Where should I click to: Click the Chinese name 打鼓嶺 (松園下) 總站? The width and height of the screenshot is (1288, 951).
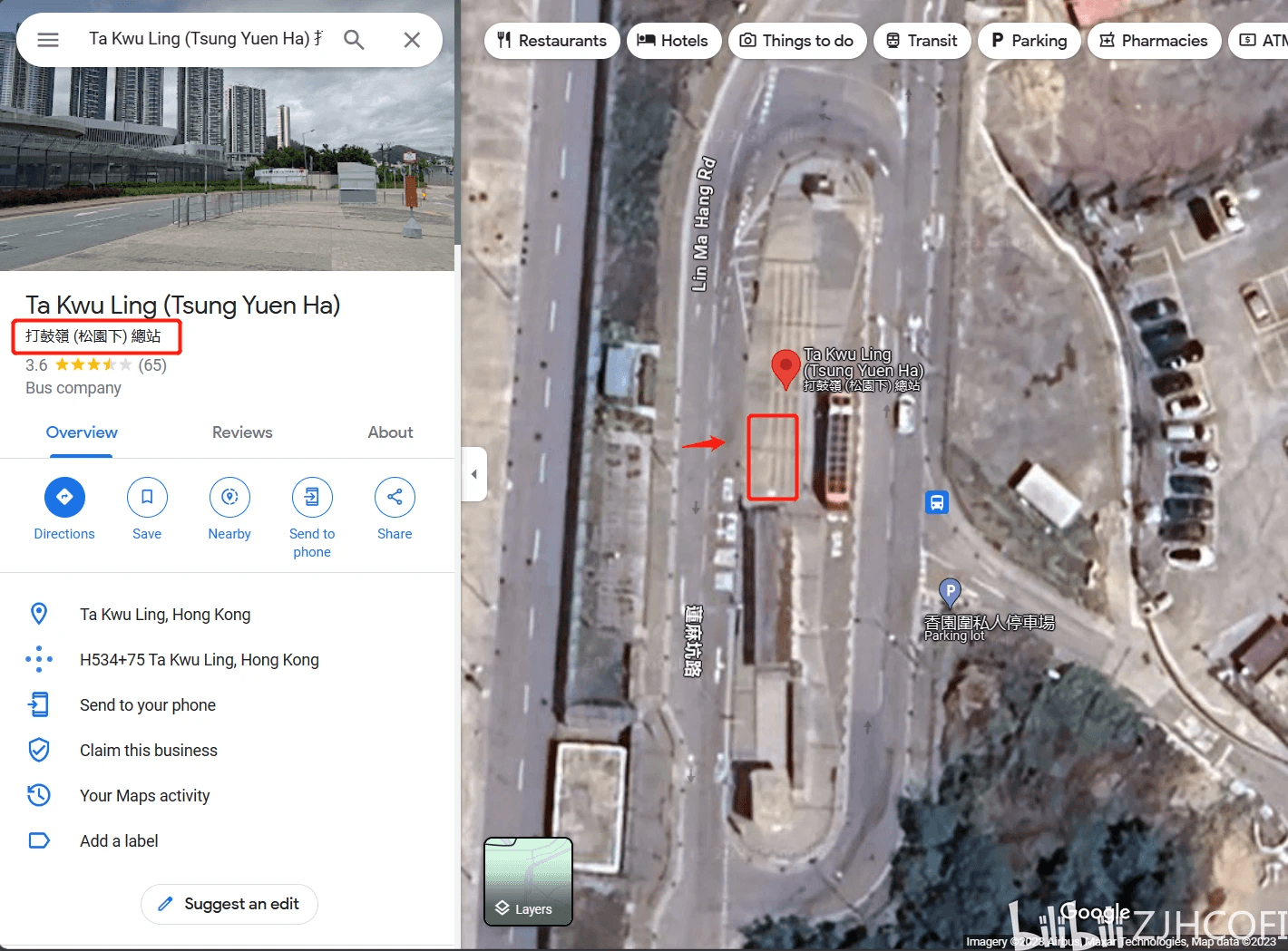click(93, 336)
